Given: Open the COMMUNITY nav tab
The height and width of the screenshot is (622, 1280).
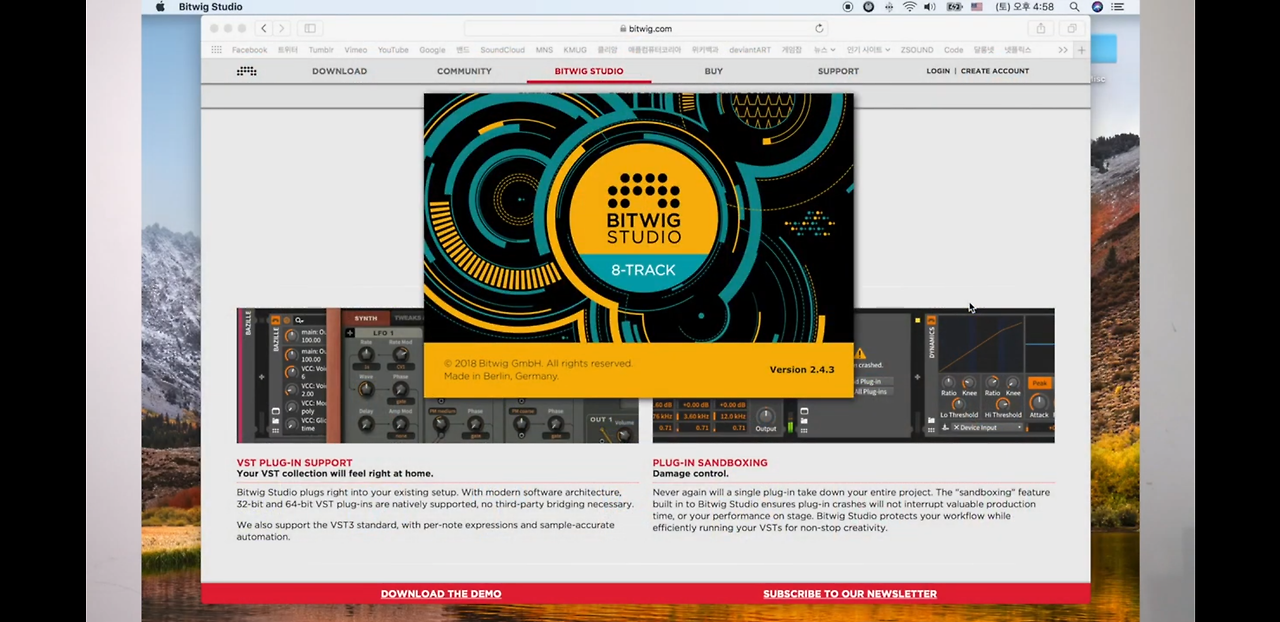Looking at the screenshot, I should [464, 71].
